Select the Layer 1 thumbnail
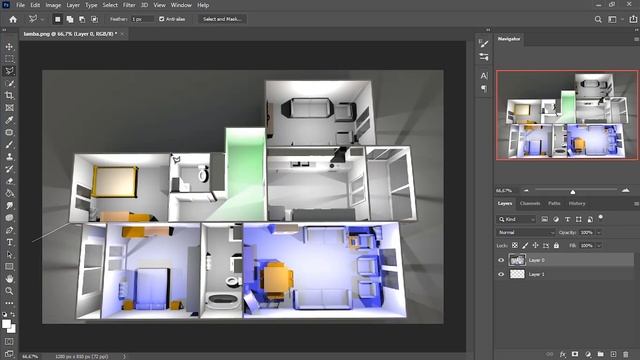Image resolution: width=640 pixels, height=360 pixels. click(x=517, y=274)
